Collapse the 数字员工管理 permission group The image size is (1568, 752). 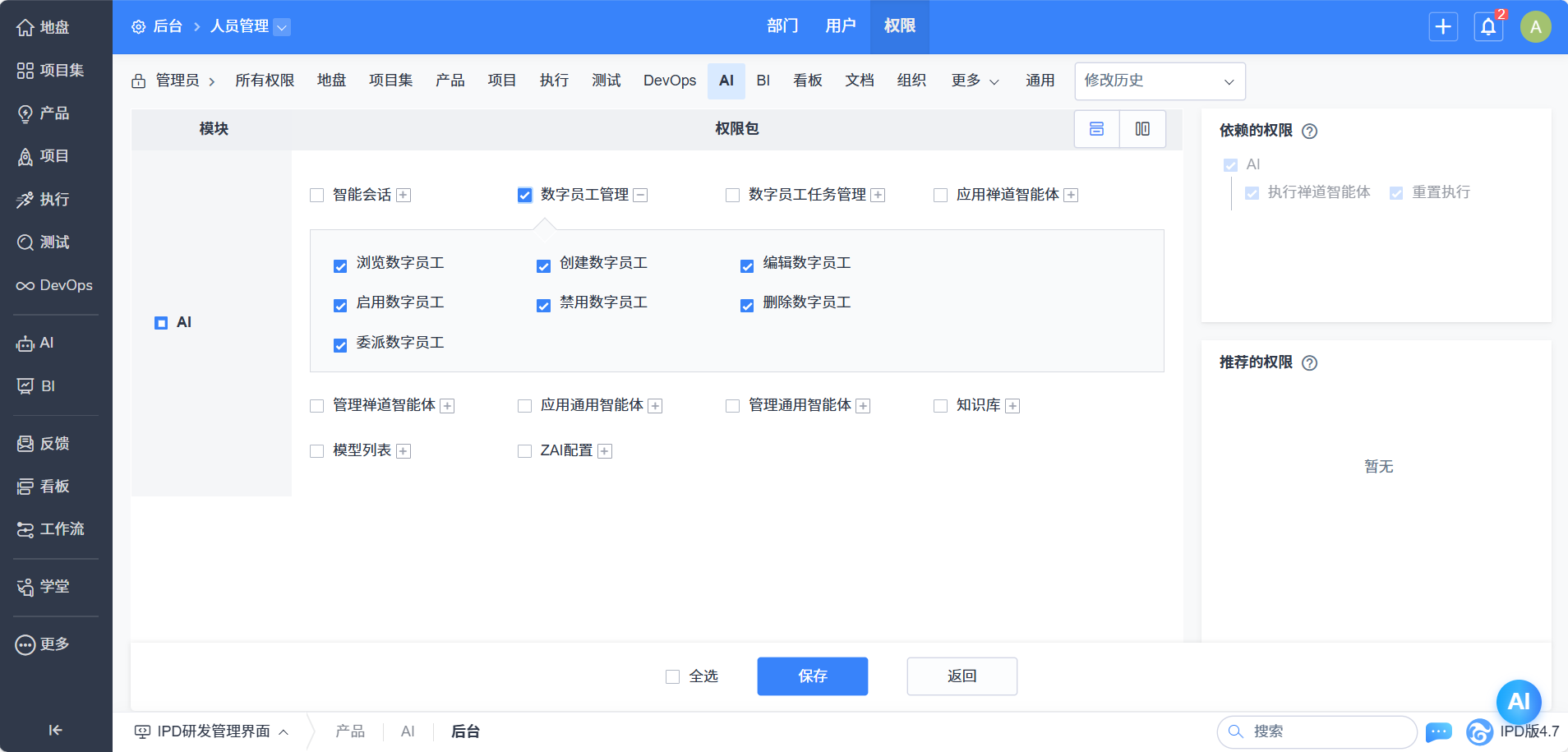pyautogui.click(x=641, y=196)
